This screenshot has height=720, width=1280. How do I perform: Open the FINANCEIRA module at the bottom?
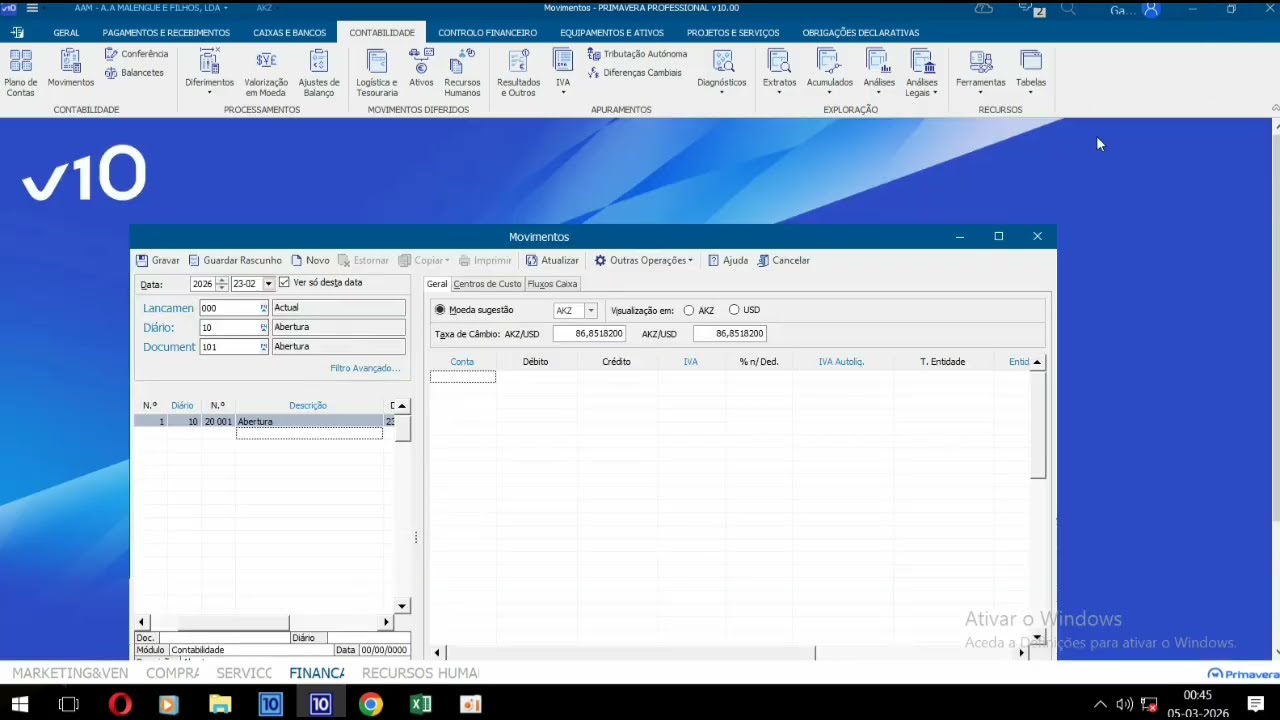pos(317,673)
